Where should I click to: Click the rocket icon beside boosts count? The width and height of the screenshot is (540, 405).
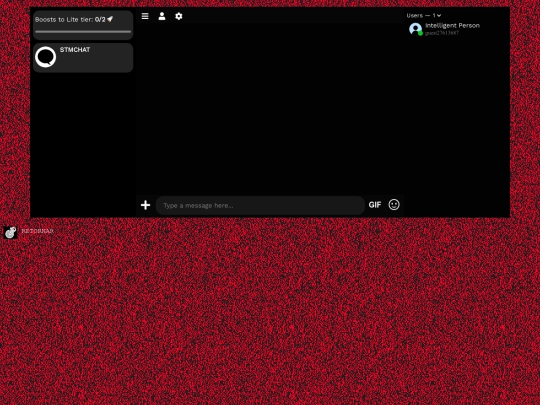pyautogui.click(x=110, y=19)
